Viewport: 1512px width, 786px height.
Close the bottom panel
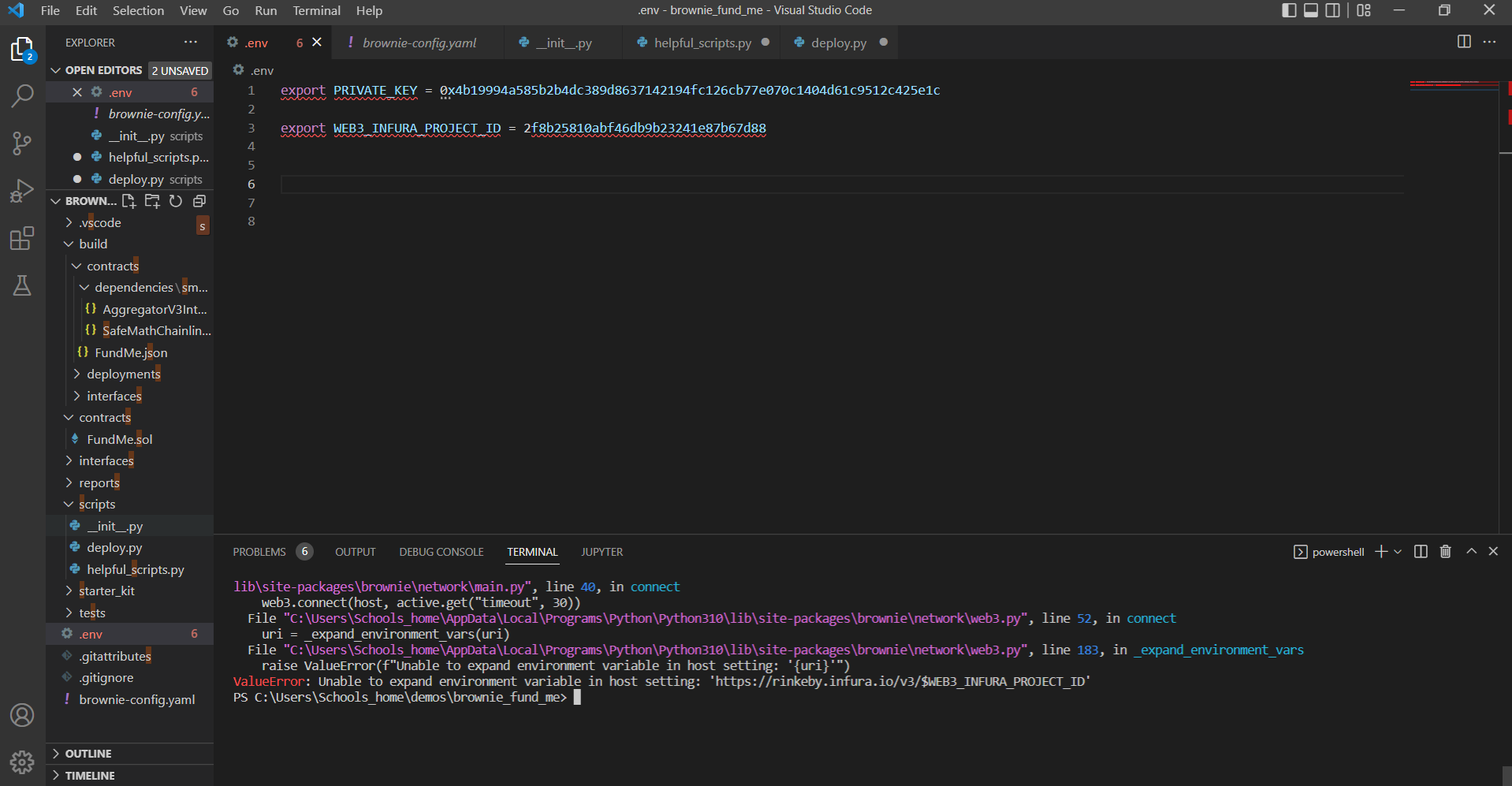coord(1493,552)
